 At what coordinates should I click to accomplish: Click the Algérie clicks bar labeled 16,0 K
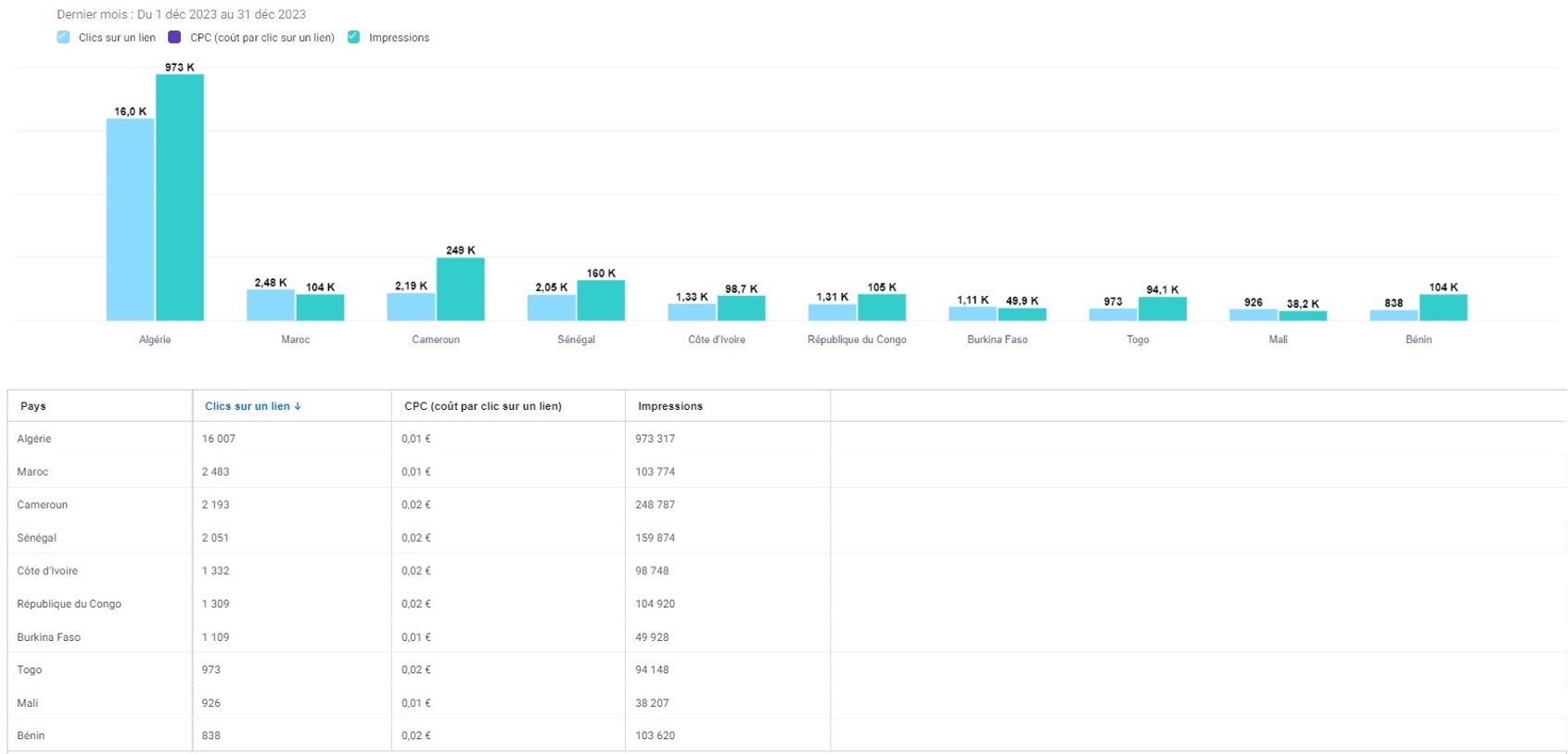[x=130, y=220]
